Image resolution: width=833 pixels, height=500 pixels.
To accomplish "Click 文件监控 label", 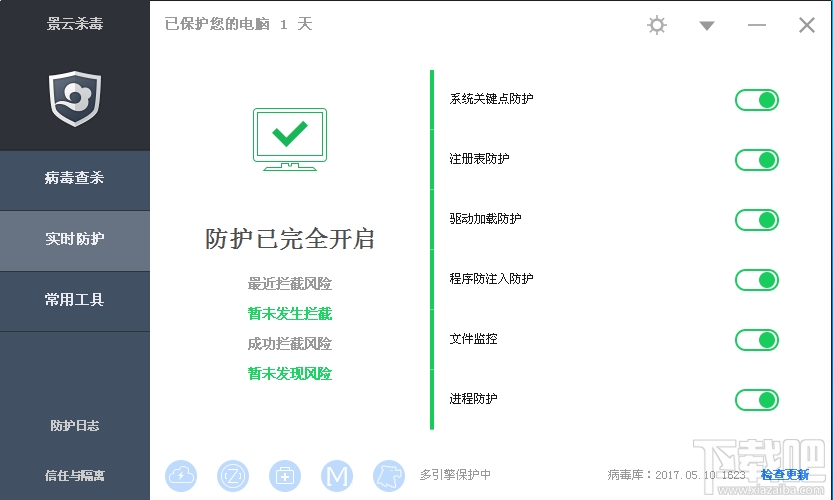I will [473, 339].
